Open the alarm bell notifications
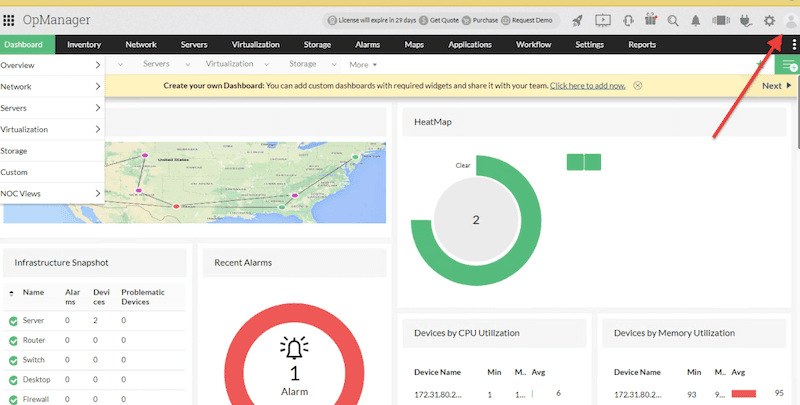 coord(695,20)
